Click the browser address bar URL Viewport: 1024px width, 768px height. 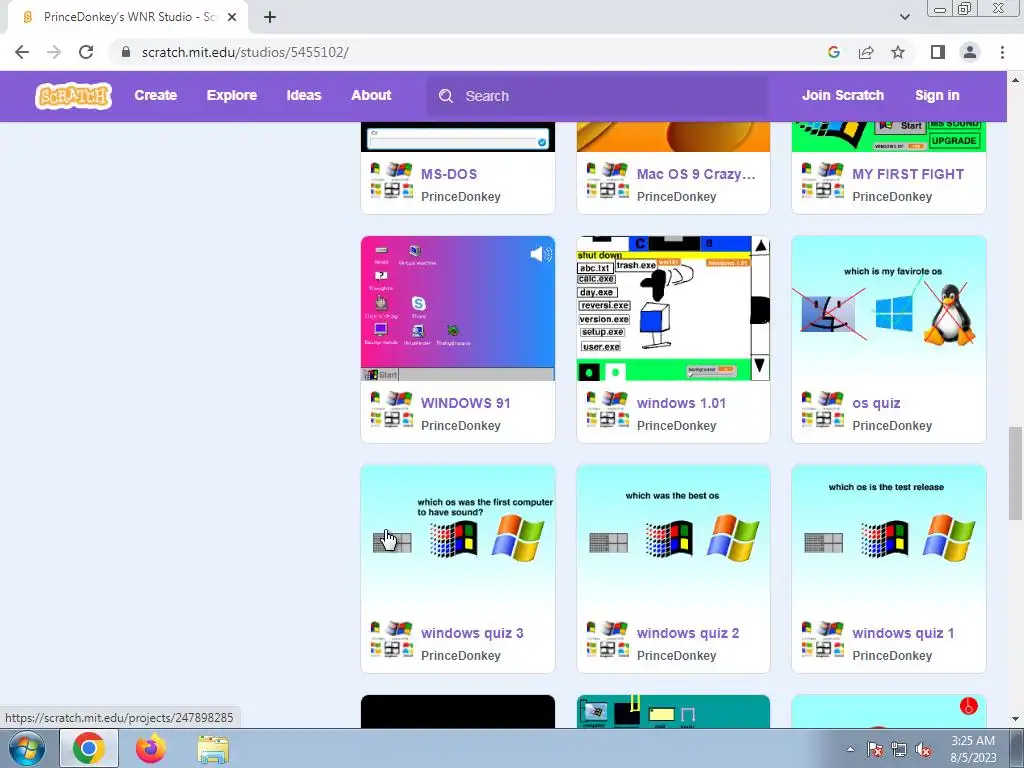click(245, 52)
